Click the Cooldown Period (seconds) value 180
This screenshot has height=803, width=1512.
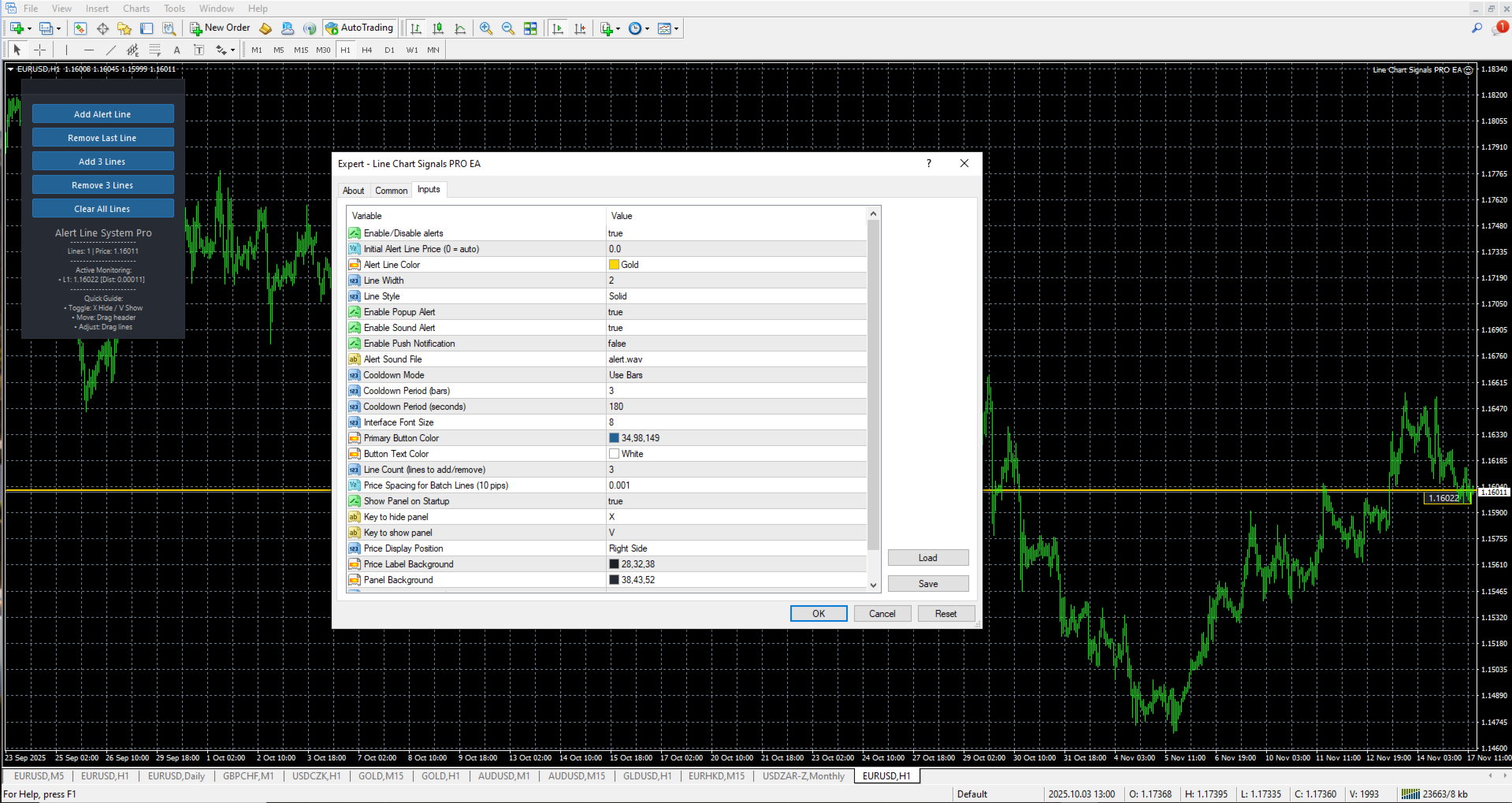616,407
